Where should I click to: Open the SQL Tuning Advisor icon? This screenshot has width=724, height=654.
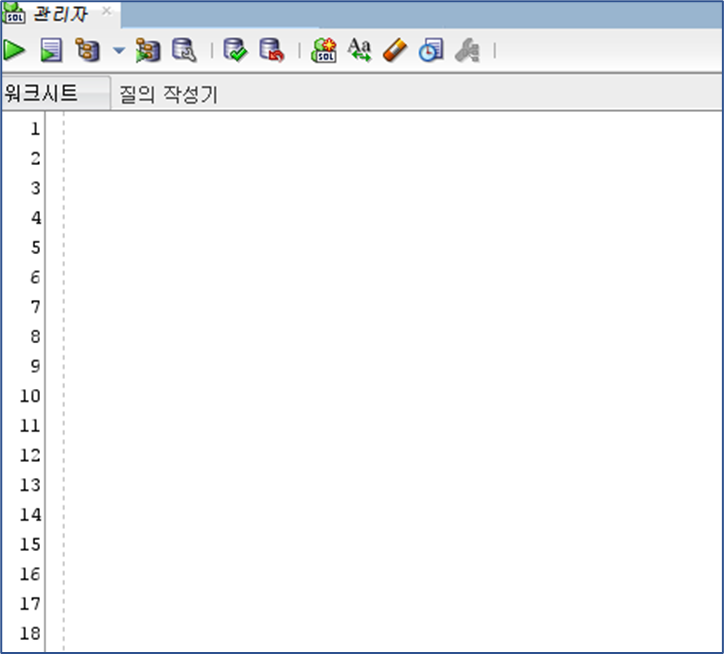184,50
